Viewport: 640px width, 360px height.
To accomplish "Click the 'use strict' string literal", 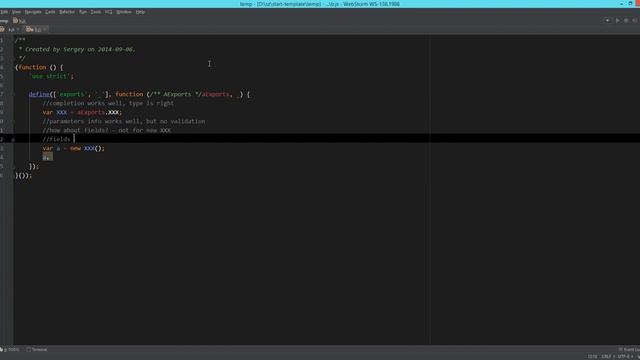I will [x=51, y=76].
